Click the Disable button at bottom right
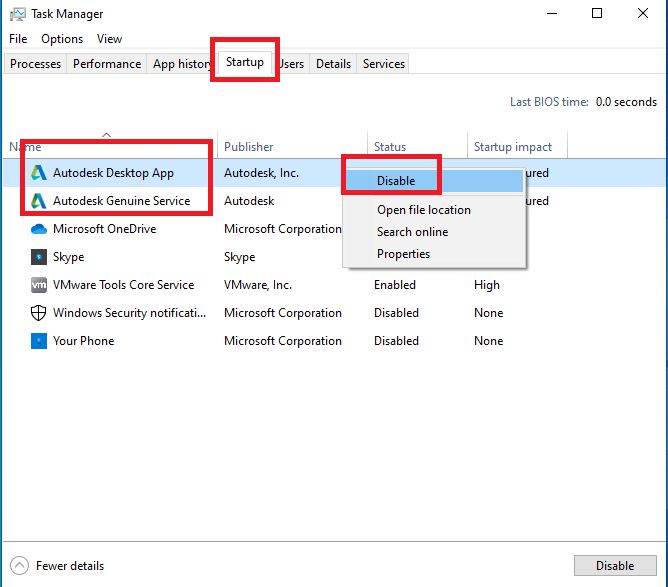 coord(615,566)
